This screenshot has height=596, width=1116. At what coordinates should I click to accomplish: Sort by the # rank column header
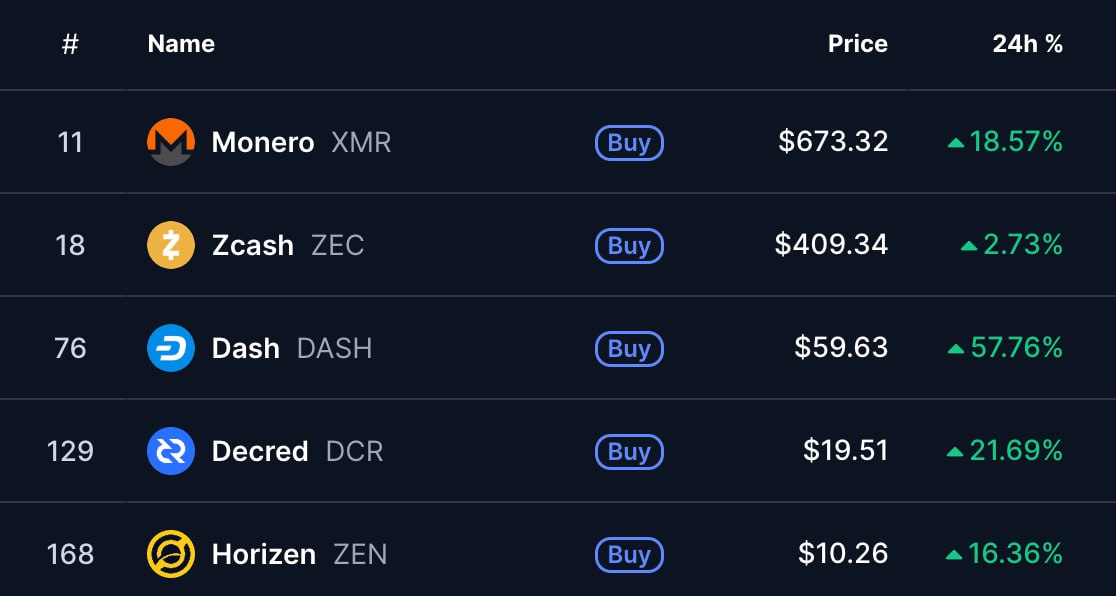pos(70,44)
